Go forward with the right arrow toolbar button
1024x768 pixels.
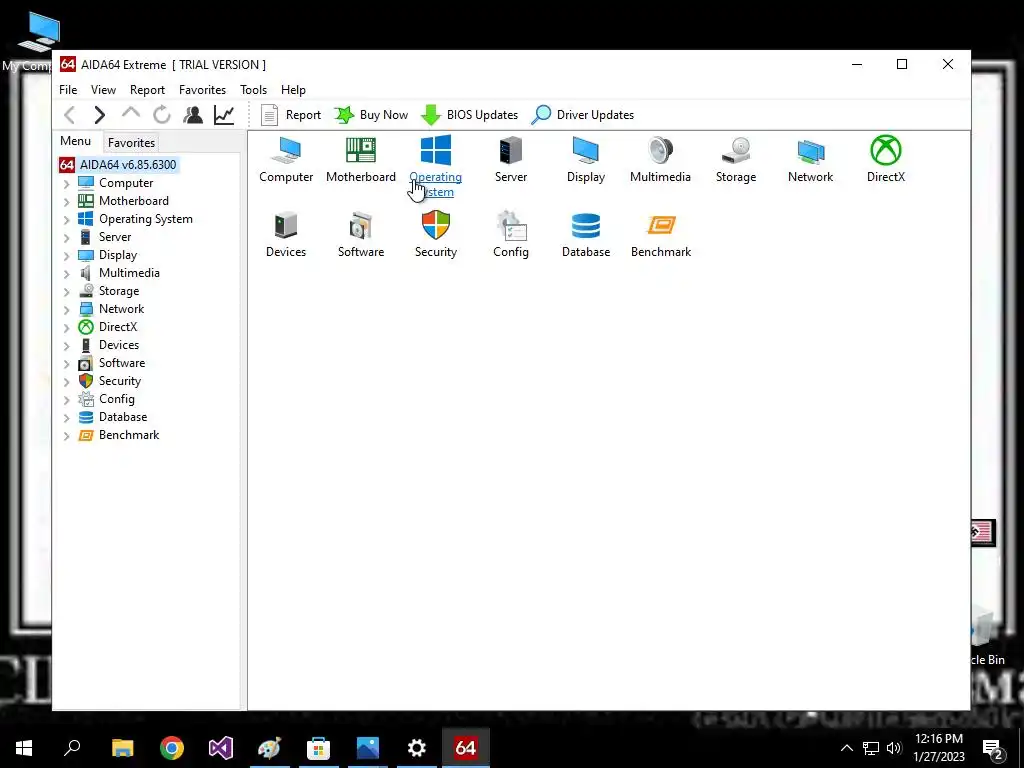coord(99,115)
